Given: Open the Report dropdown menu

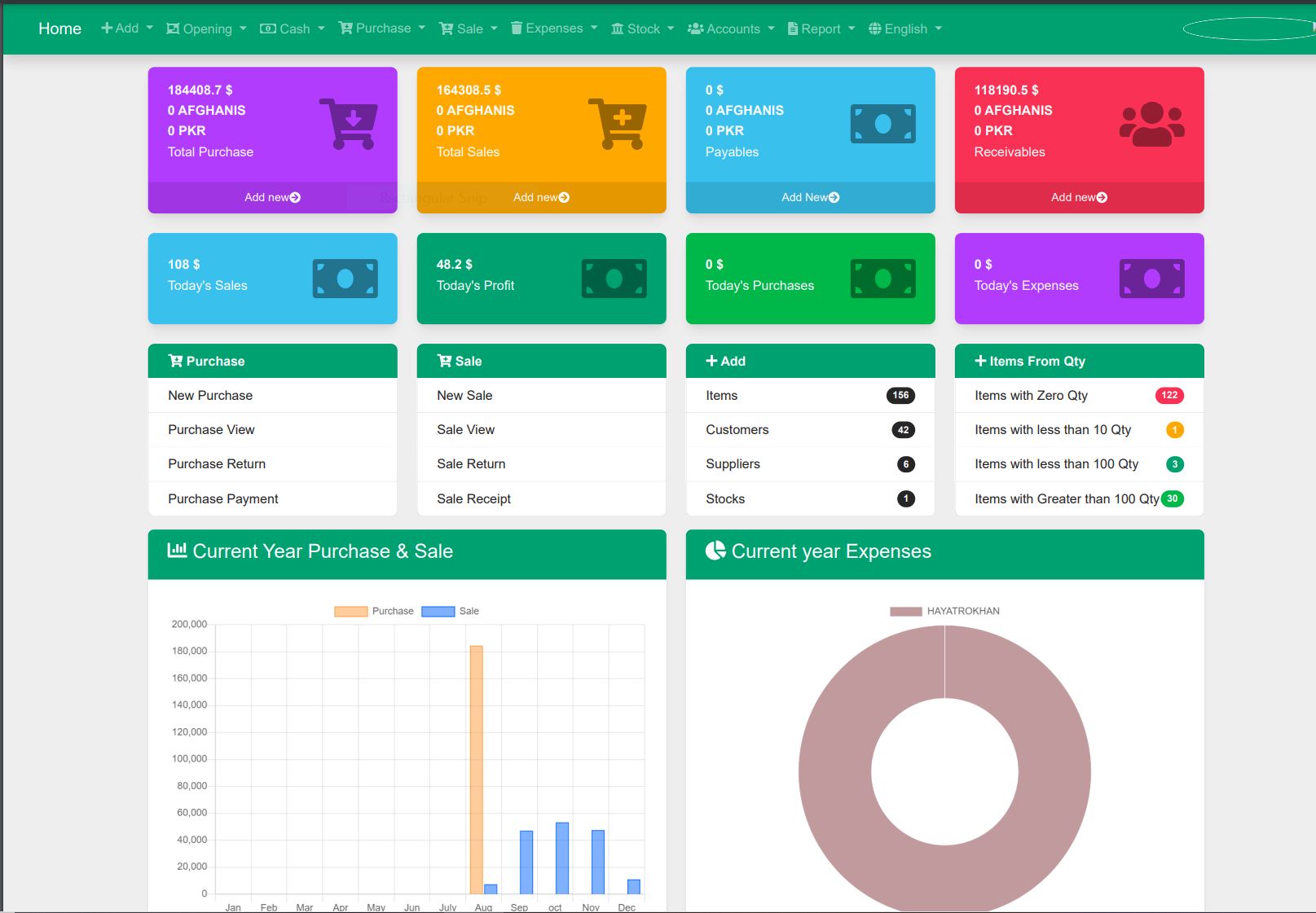Looking at the screenshot, I should [x=821, y=29].
